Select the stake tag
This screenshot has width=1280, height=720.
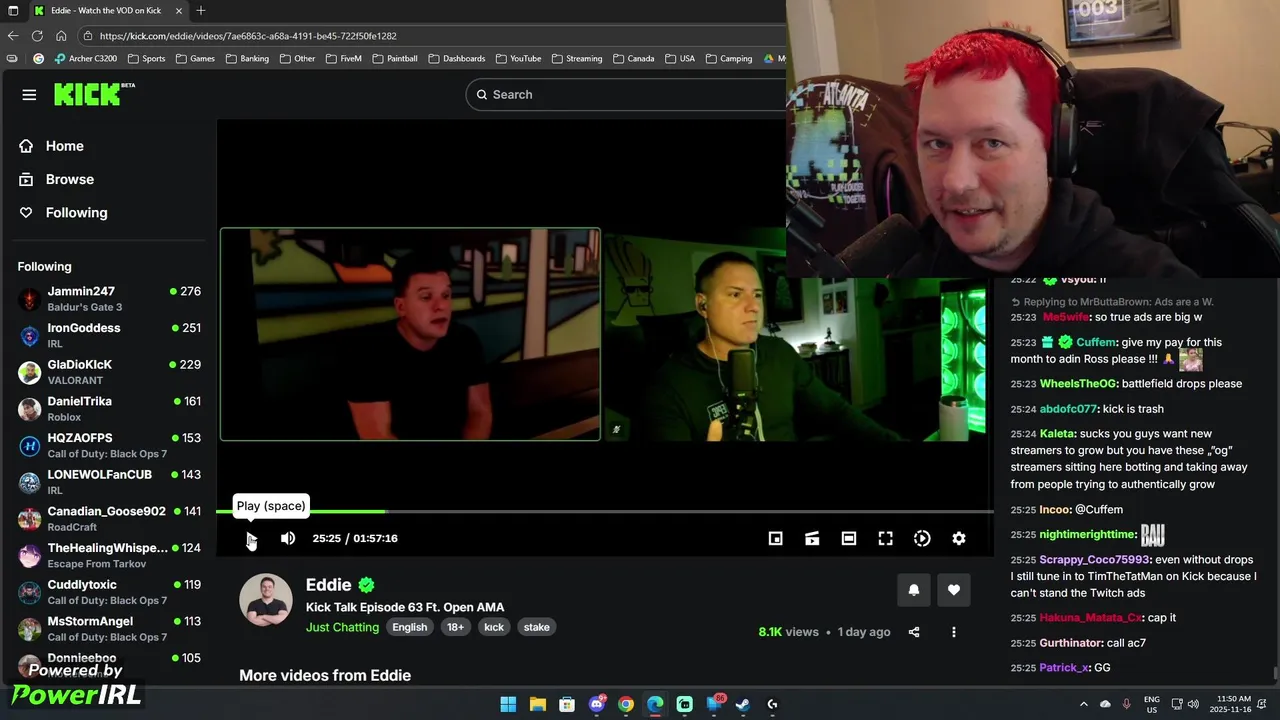(x=536, y=627)
